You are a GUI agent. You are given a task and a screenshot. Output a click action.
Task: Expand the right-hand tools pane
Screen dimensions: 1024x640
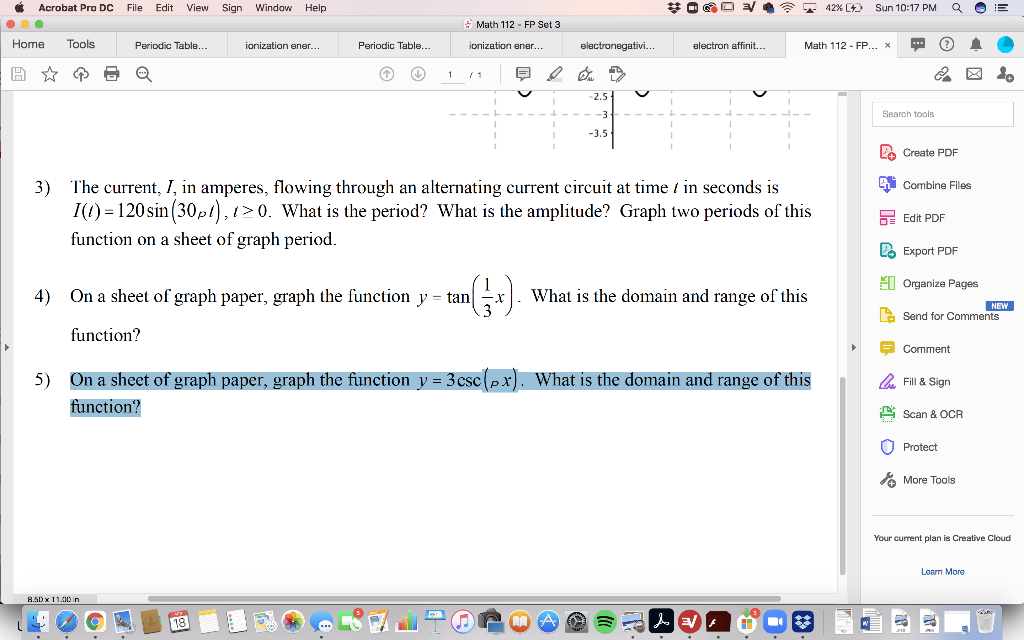point(852,347)
